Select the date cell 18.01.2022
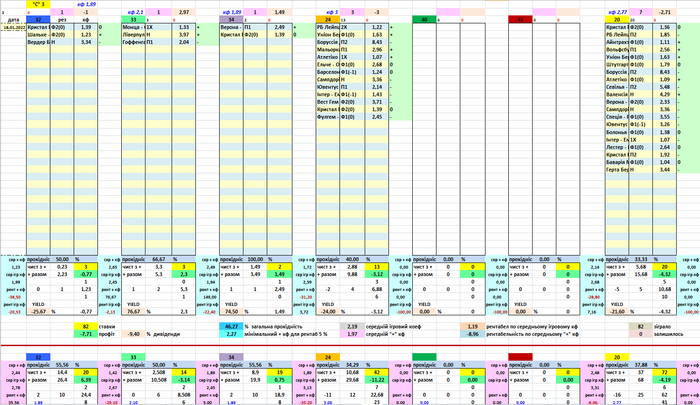Screen dimensions: 700x405 point(13,27)
